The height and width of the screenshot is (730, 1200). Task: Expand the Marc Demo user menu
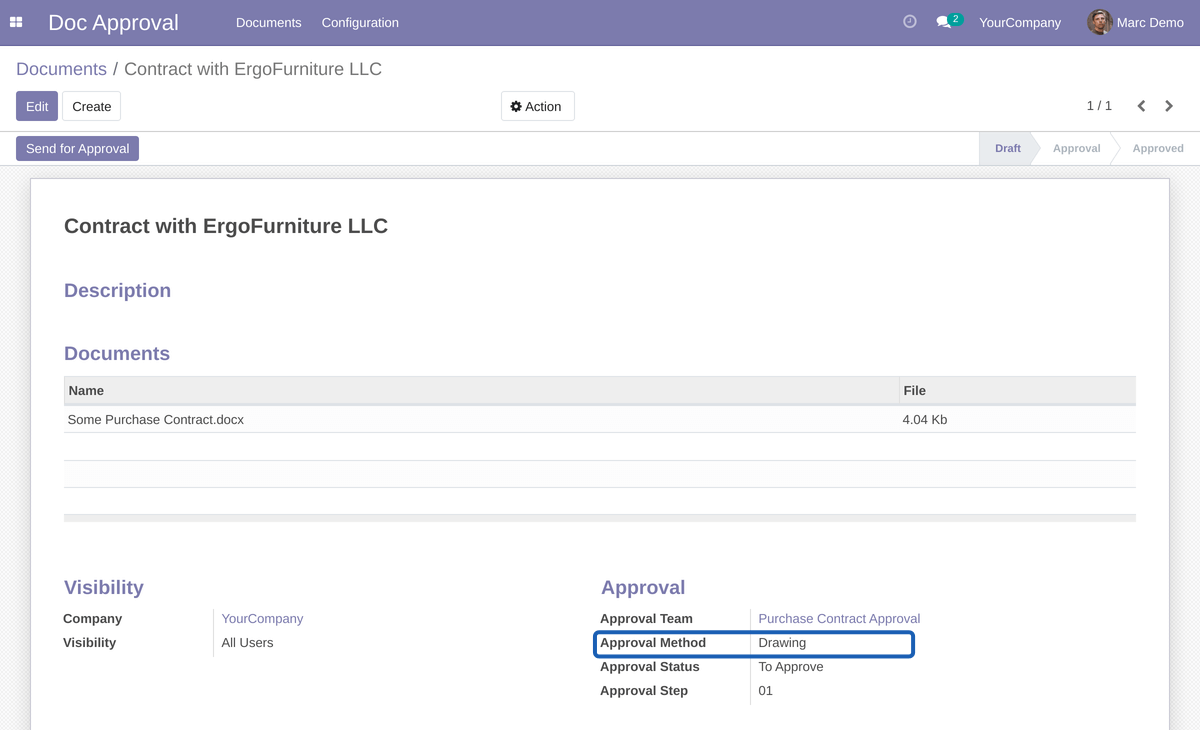(1149, 22)
